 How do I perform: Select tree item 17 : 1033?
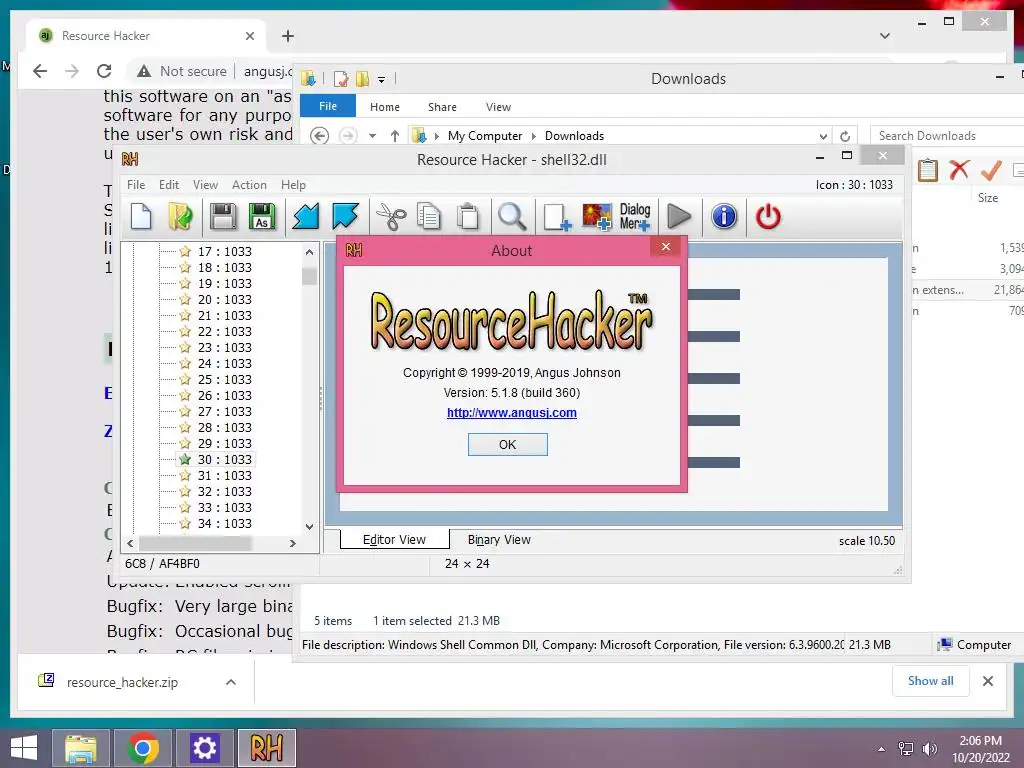coord(225,251)
